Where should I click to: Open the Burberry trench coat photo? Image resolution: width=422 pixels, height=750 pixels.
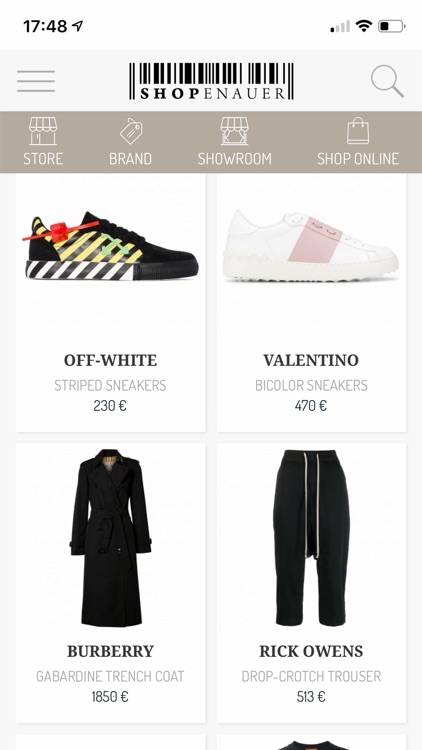point(111,538)
